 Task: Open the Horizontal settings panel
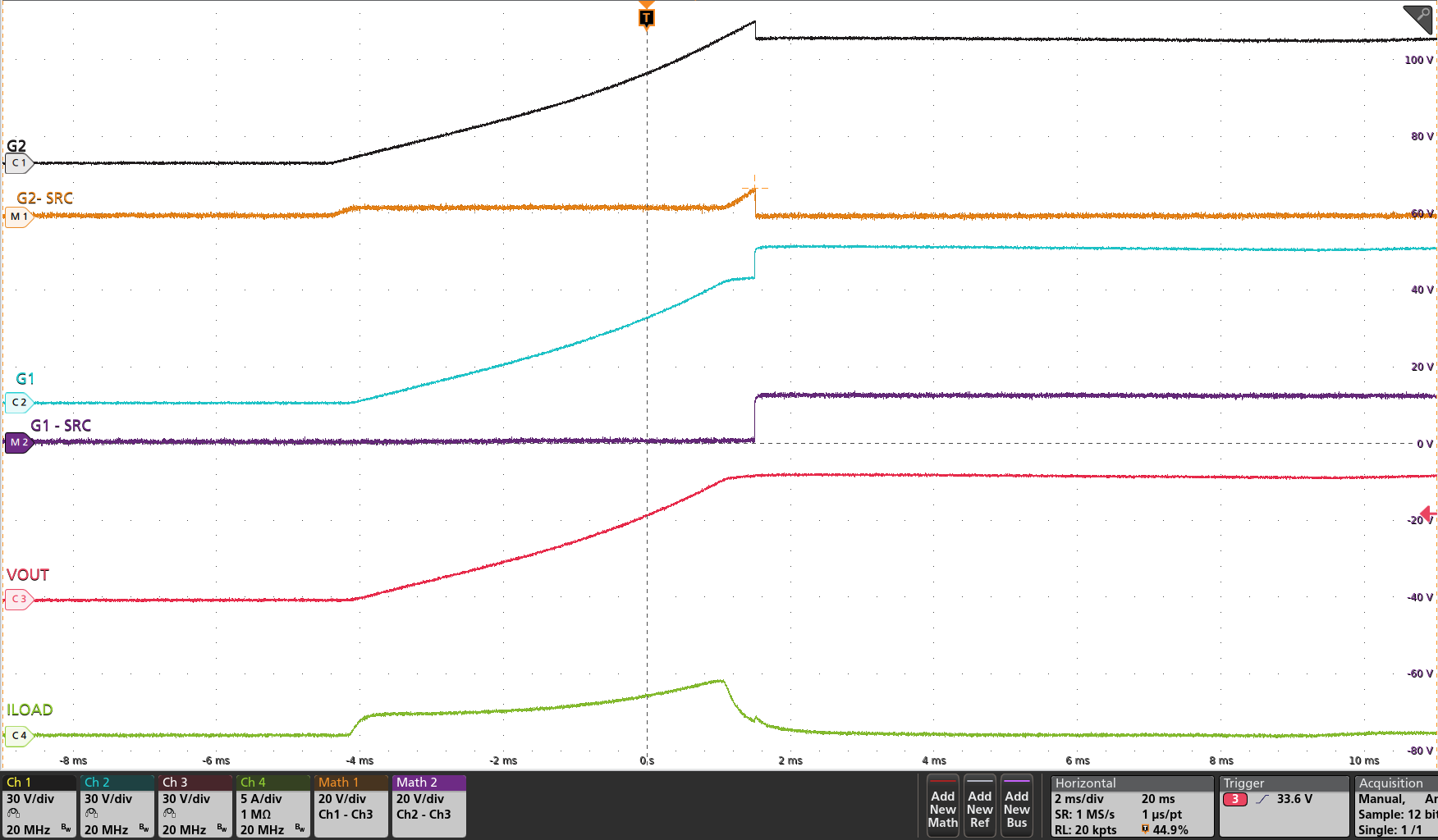(x=1132, y=806)
